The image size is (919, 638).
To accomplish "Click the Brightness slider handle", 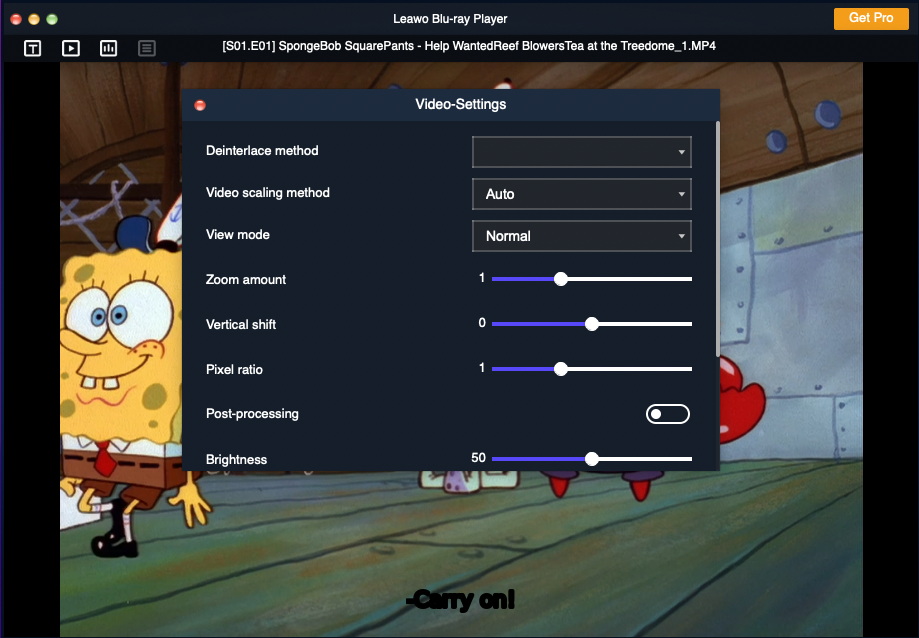I will pos(592,459).
